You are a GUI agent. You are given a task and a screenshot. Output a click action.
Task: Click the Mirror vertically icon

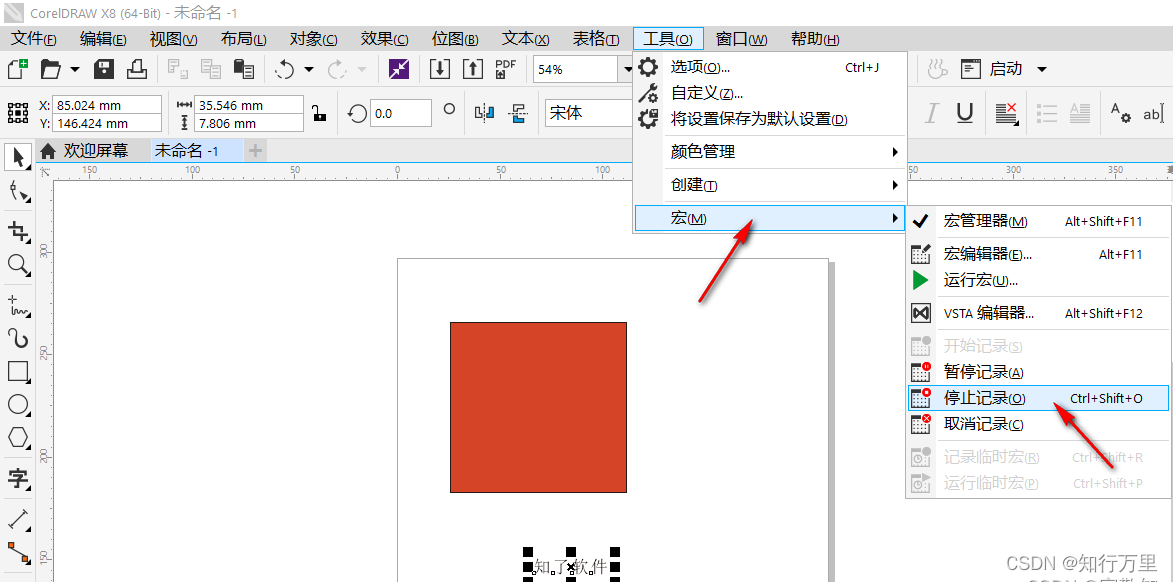point(518,114)
